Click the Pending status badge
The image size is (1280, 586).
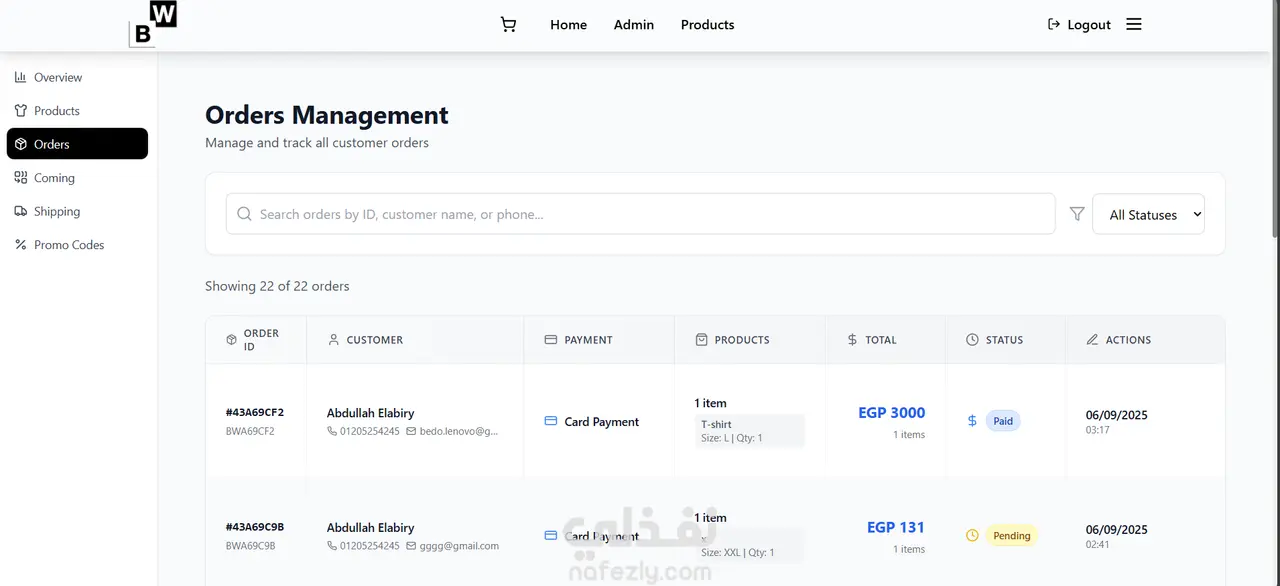point(1011,536)
